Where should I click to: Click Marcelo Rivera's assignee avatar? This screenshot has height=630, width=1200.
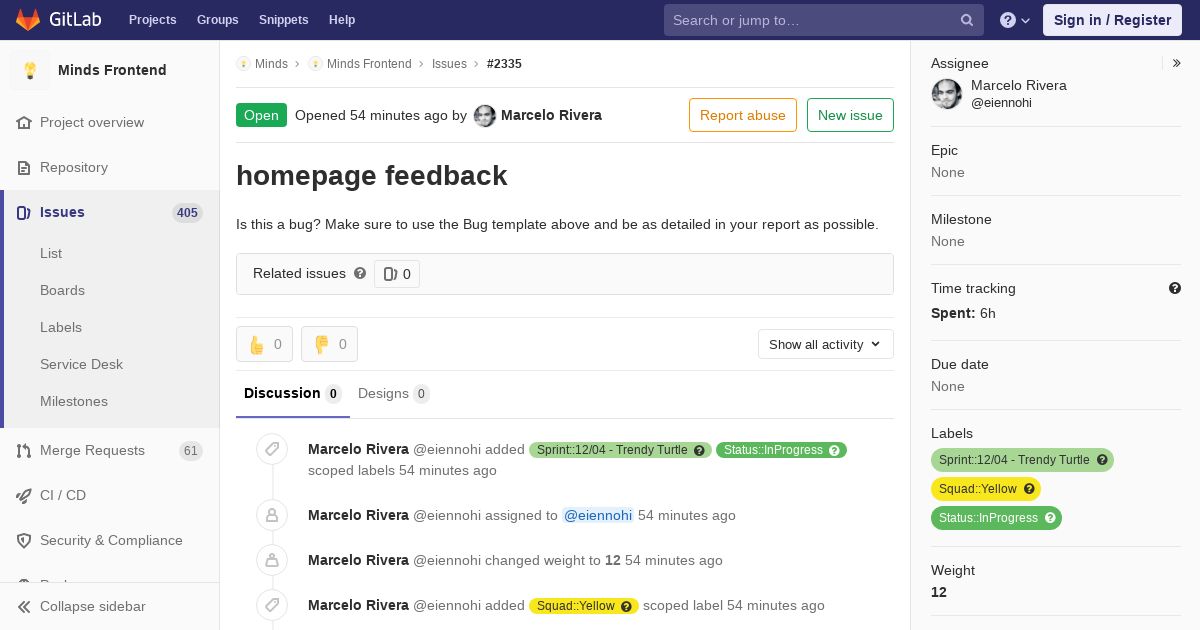click(x=947, y=94)
